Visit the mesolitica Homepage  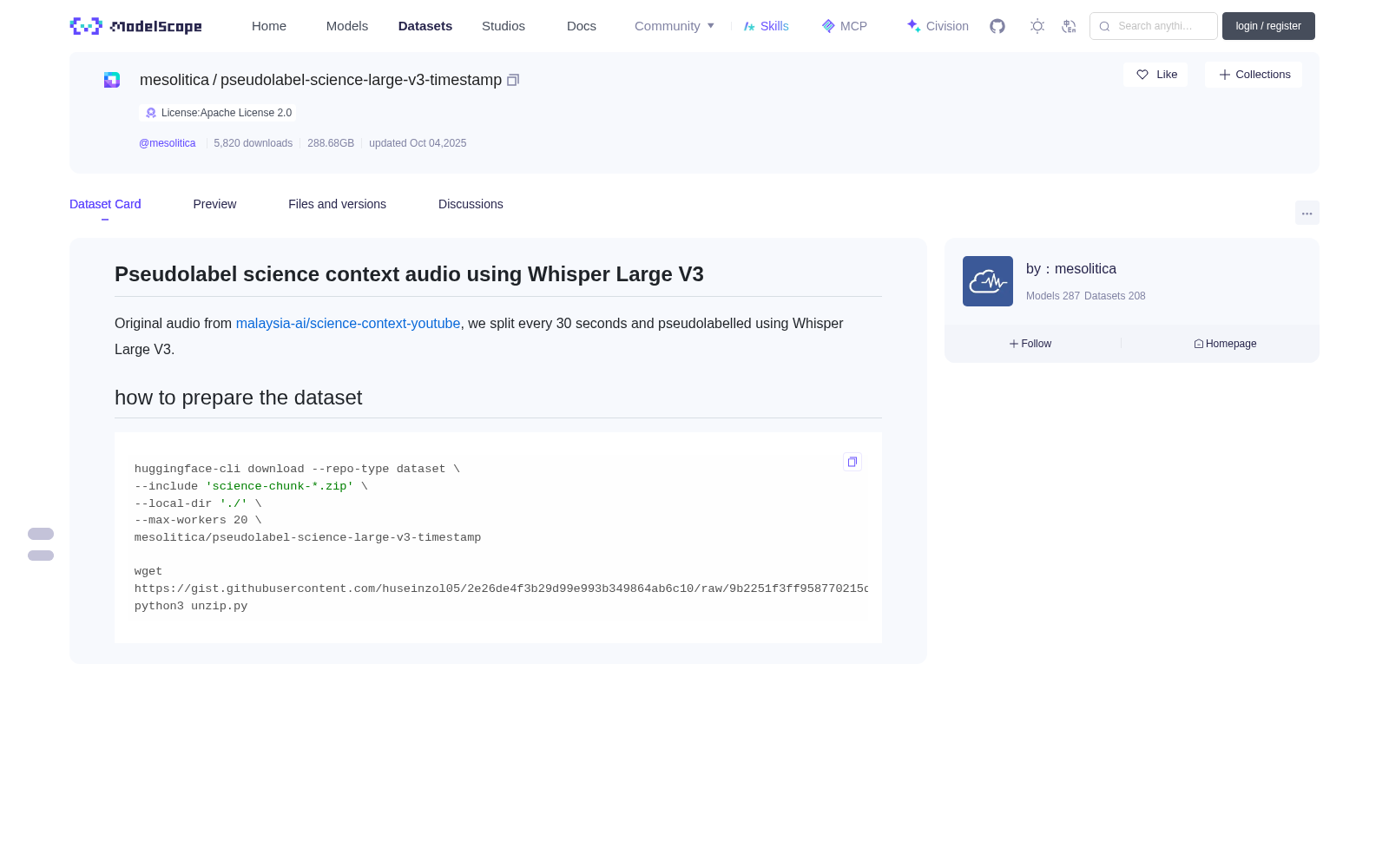click(x=1225, y=344)
